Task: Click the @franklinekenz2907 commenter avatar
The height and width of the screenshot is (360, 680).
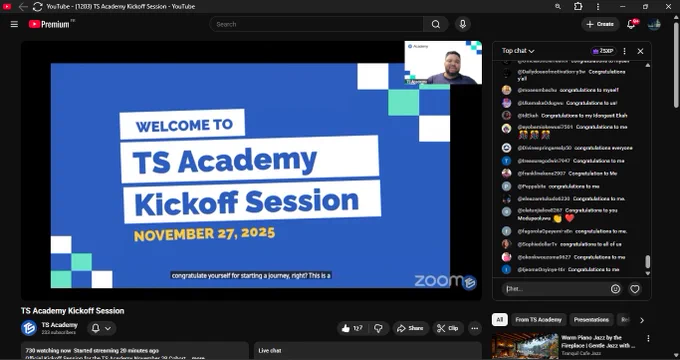Action: tap(507, 173)
